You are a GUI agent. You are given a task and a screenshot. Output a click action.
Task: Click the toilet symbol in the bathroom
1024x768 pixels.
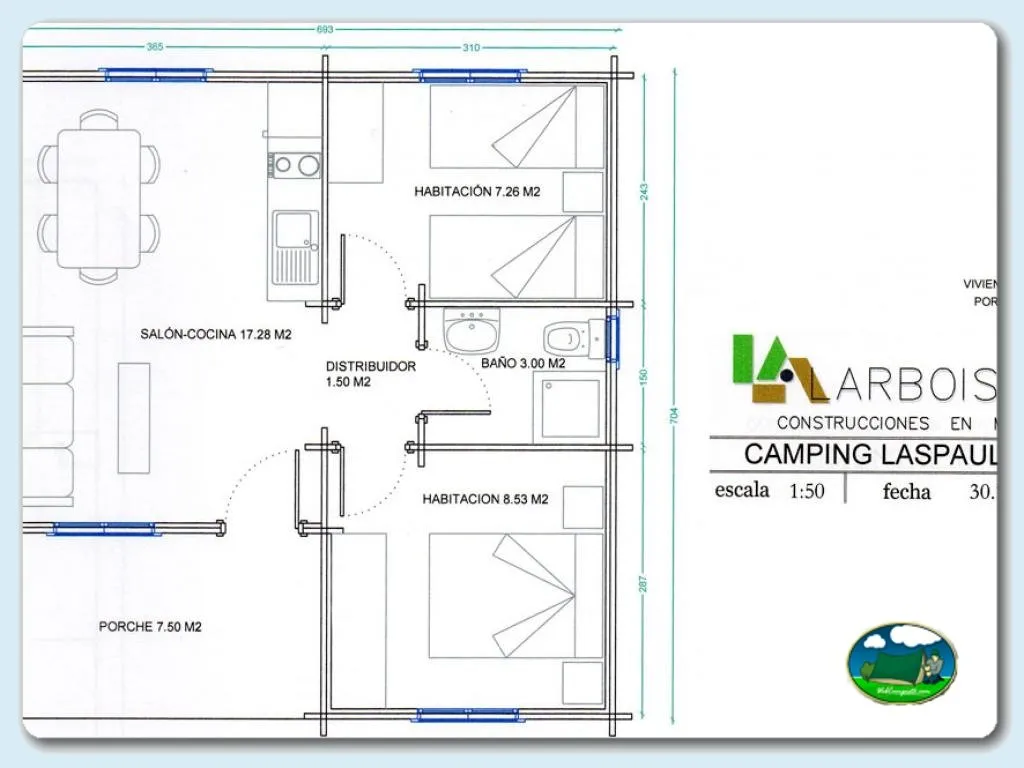tap(575, 338)
